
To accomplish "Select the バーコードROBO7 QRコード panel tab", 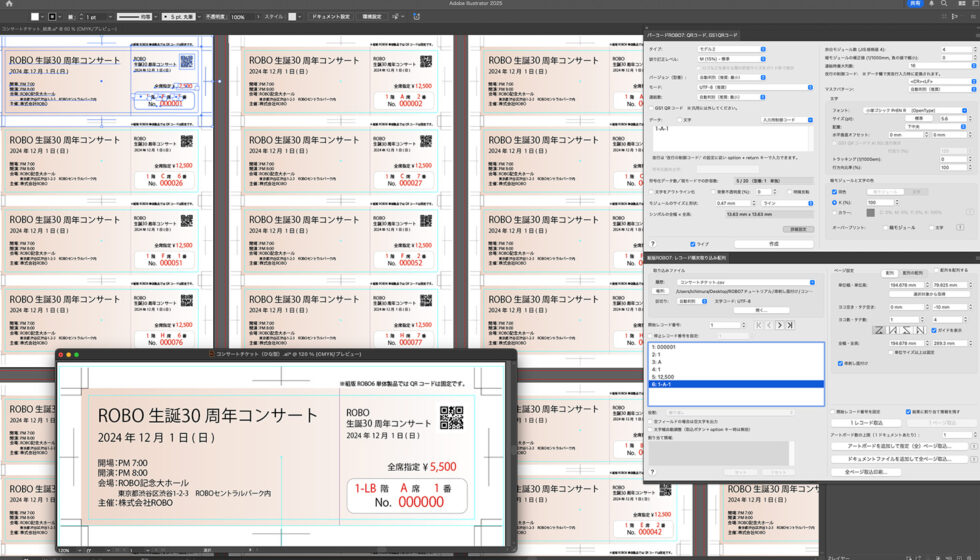I will (x=692, y=36).
